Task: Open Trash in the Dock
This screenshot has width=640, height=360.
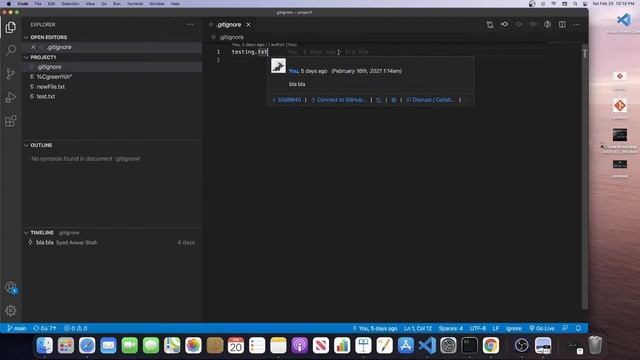Action: [595, 345]
